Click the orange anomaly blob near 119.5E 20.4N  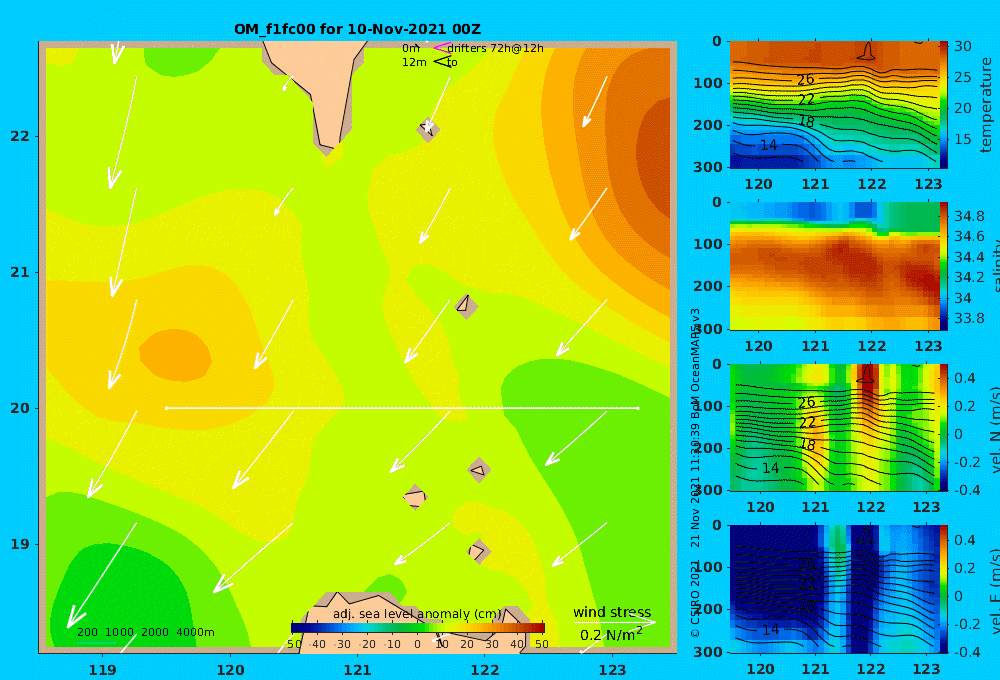[x=175, y=355]
